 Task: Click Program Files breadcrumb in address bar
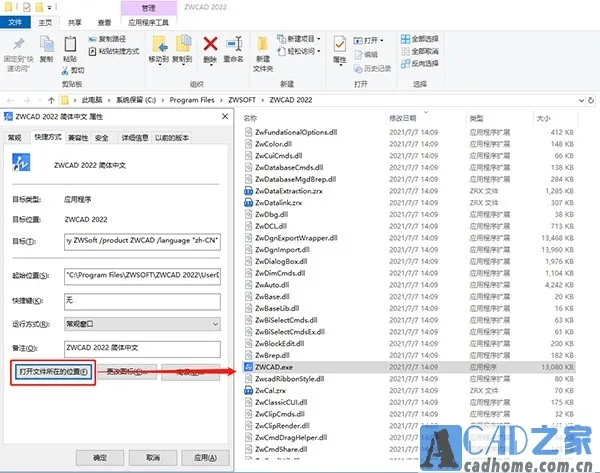[192, 100]
